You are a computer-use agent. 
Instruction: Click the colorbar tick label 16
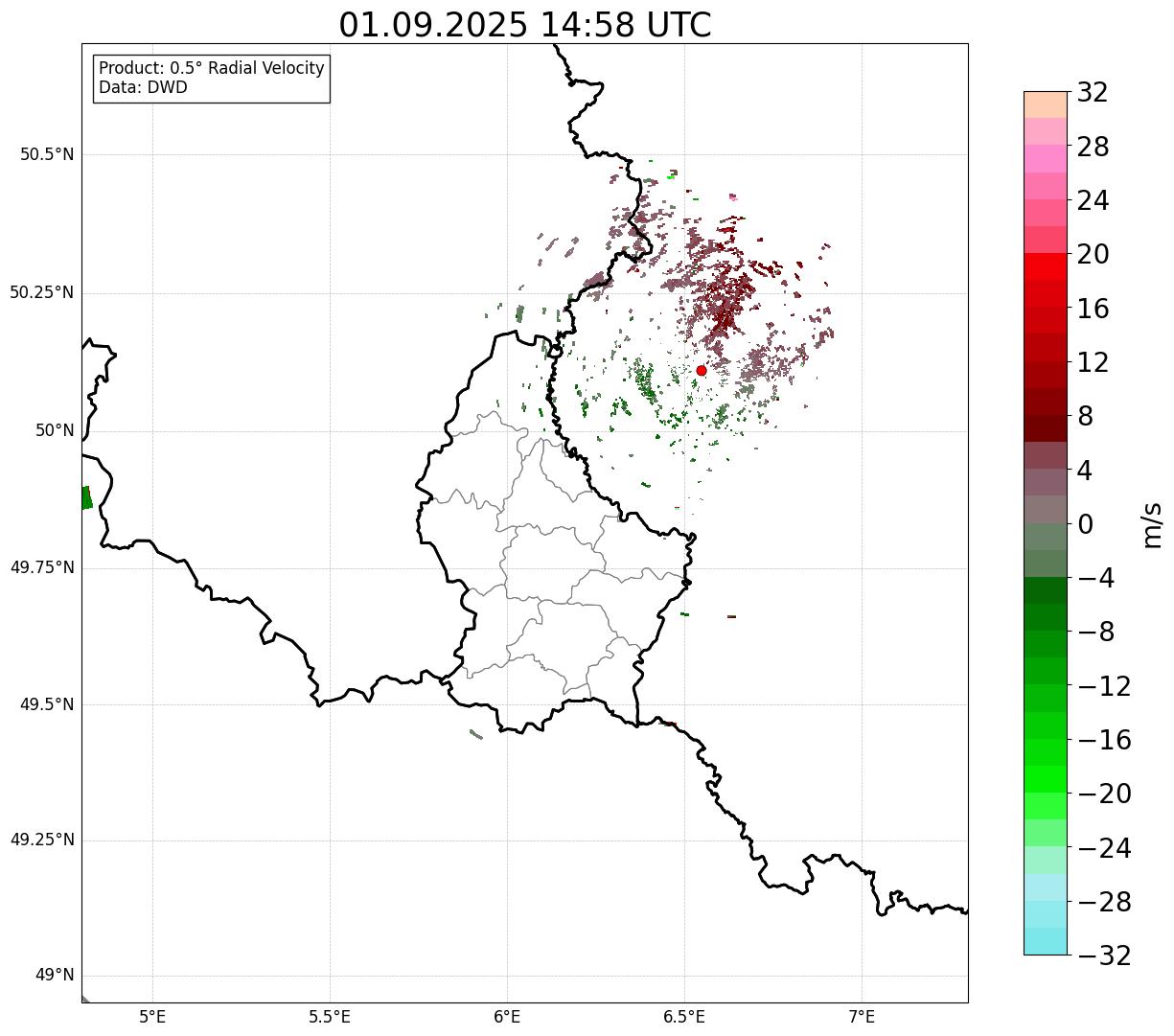click(x=1093, y=309)
